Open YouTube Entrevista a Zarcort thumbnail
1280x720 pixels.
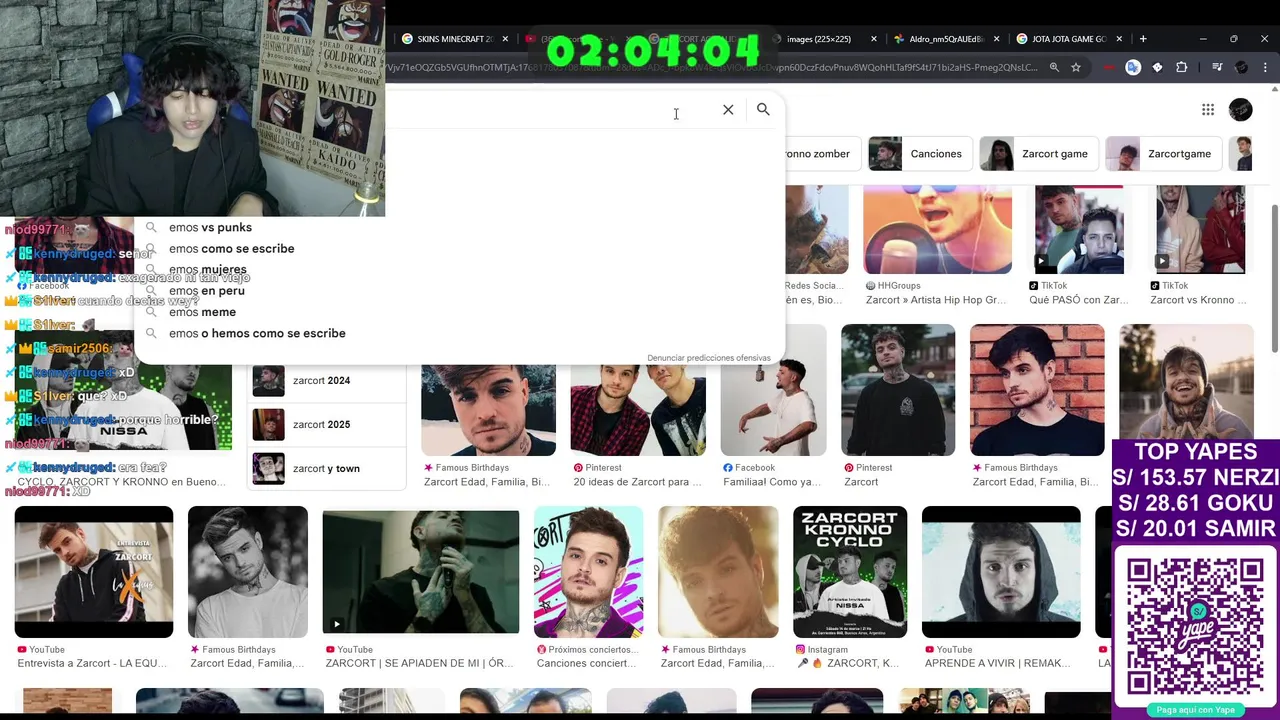coord(94,572)
